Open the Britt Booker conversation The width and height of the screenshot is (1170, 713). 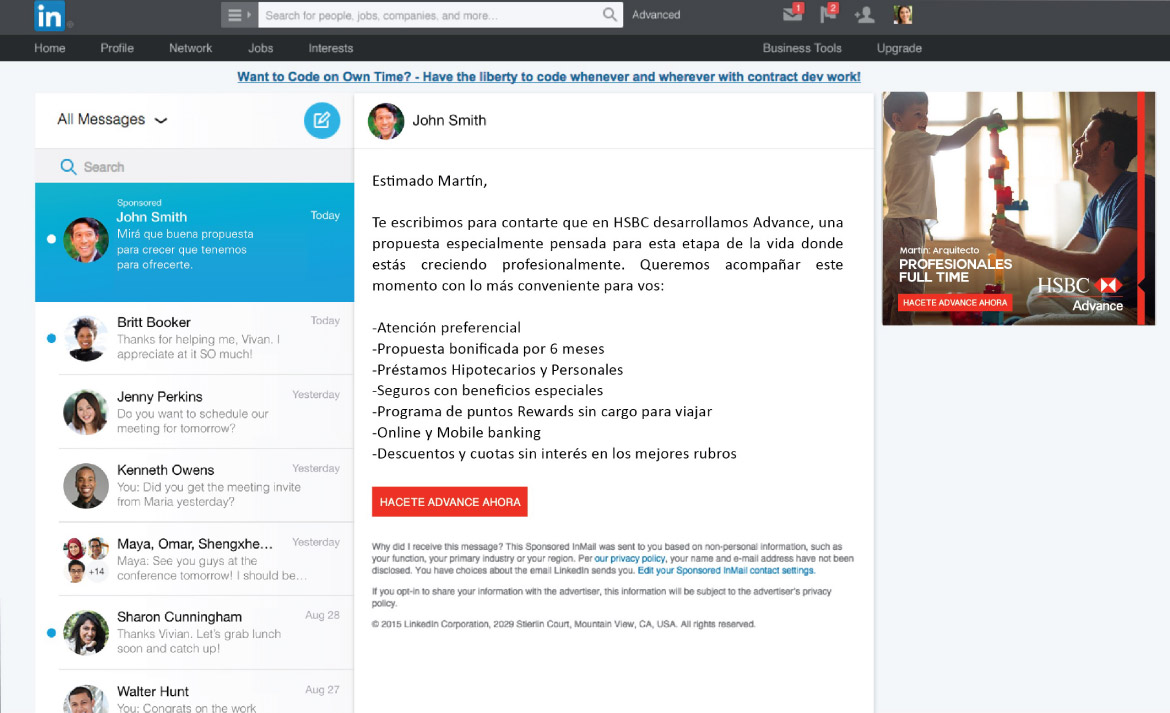(195, 339)
